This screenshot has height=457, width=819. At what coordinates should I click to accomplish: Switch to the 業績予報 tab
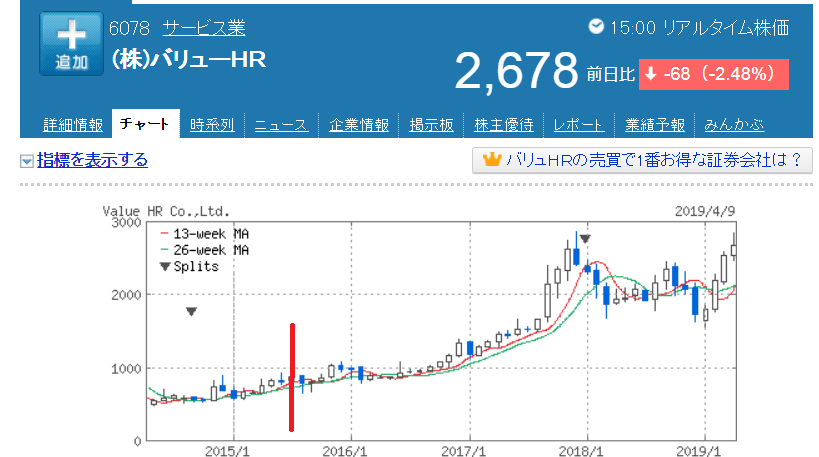pyautogui.click(x=654, y=125)
